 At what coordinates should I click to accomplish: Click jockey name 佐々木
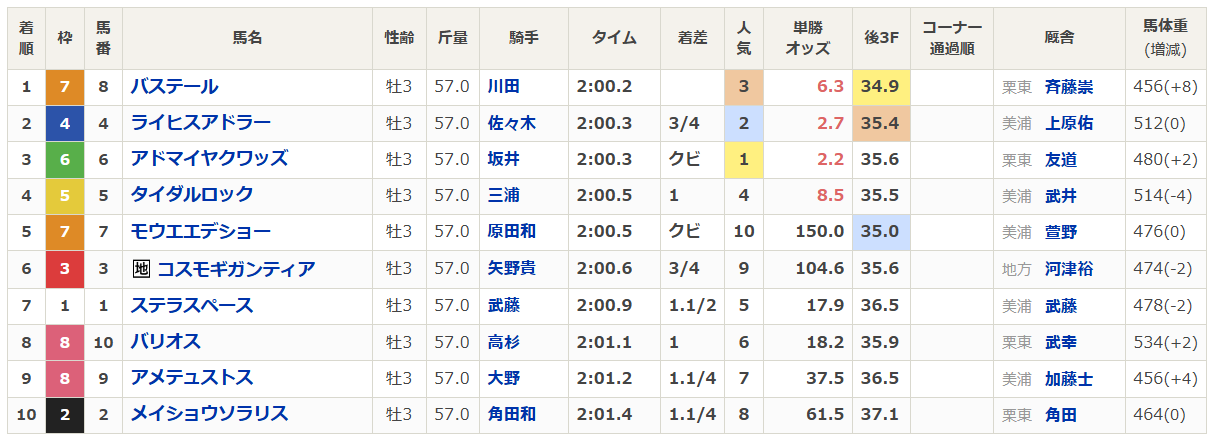click(511, 123)
